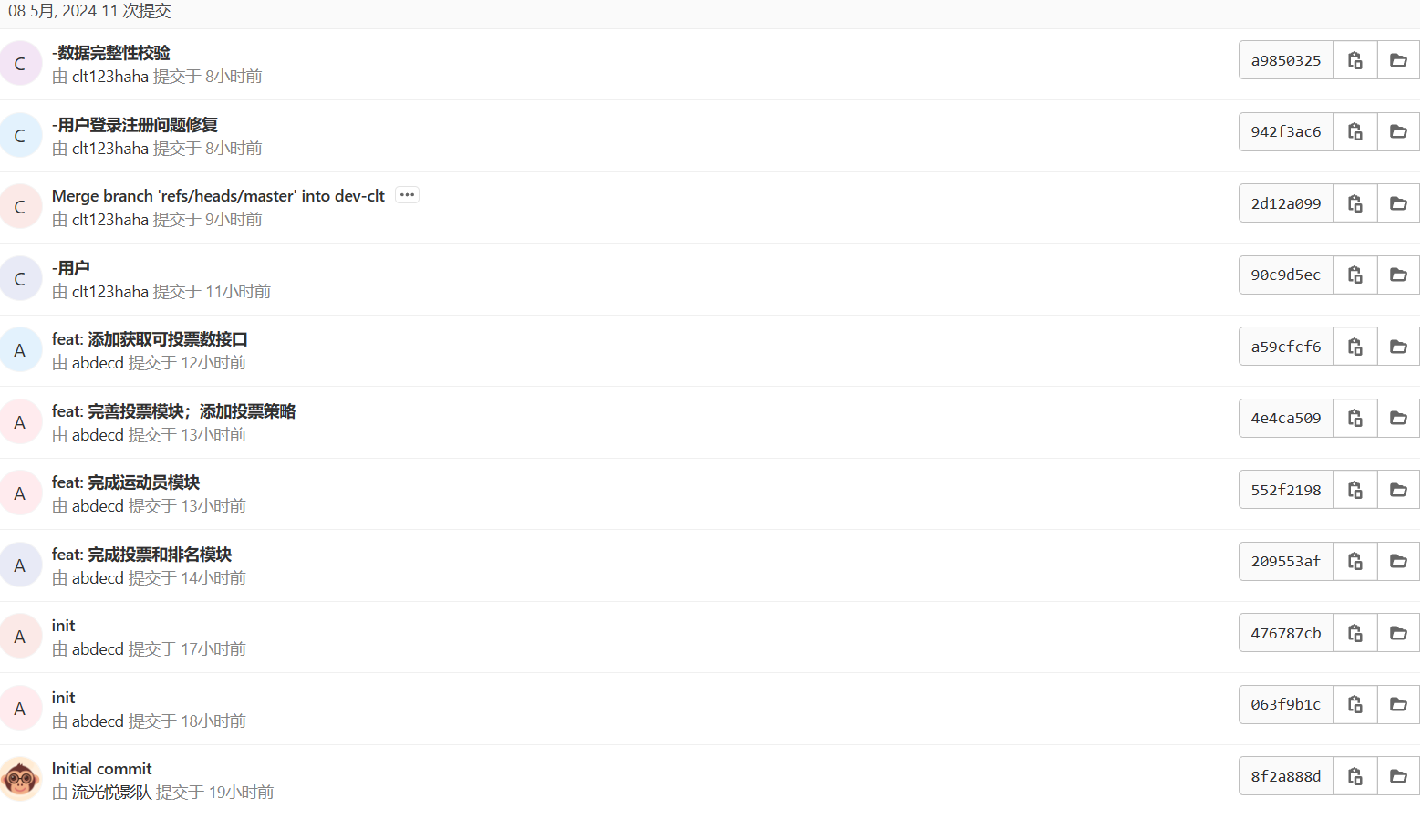
Task: Open the feat: 完成运动员模块 commit
Action: coord(126,482)
